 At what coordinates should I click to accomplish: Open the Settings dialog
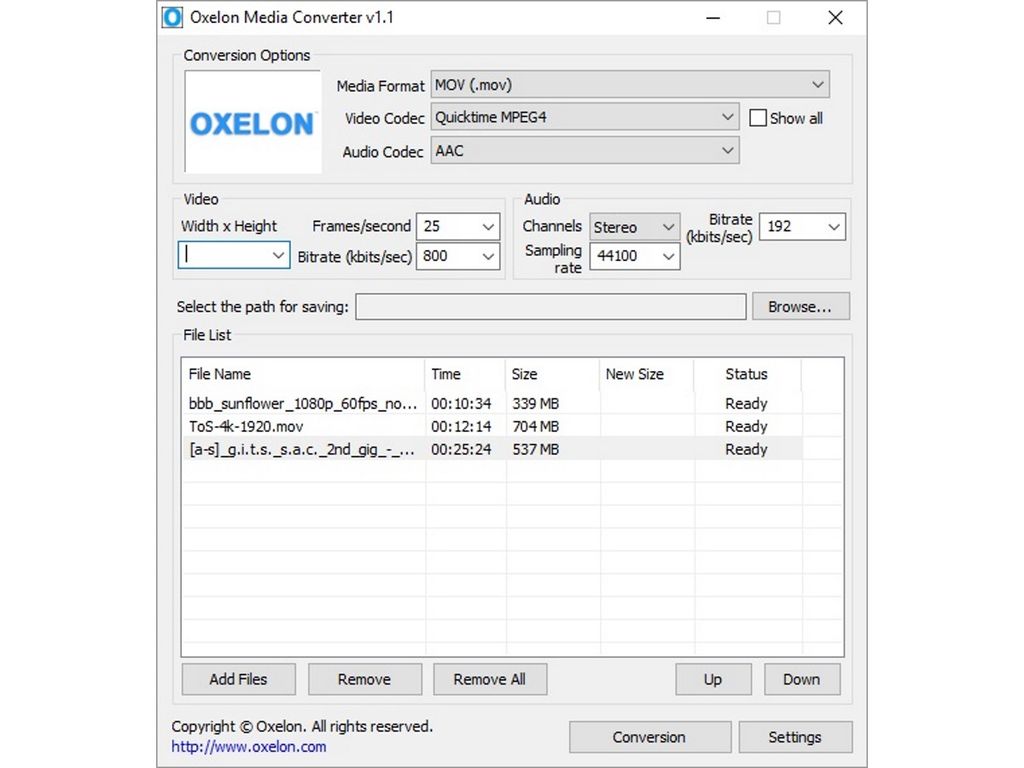[x=795, y=737]
